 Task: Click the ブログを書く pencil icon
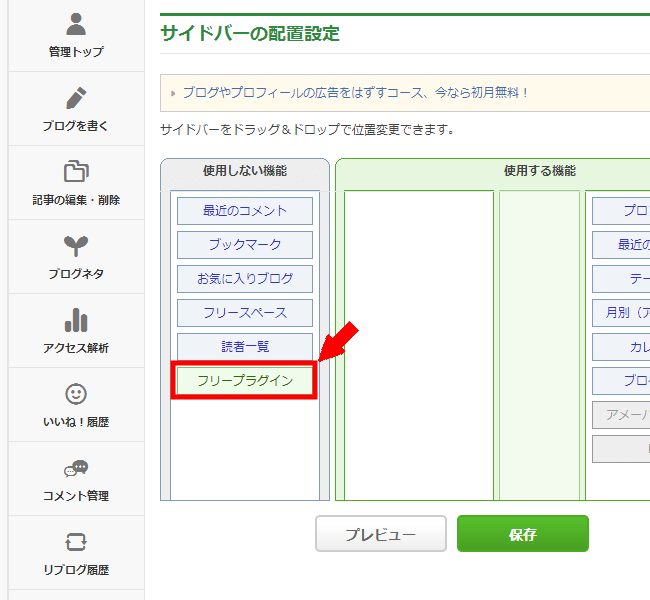pos(76,98)
